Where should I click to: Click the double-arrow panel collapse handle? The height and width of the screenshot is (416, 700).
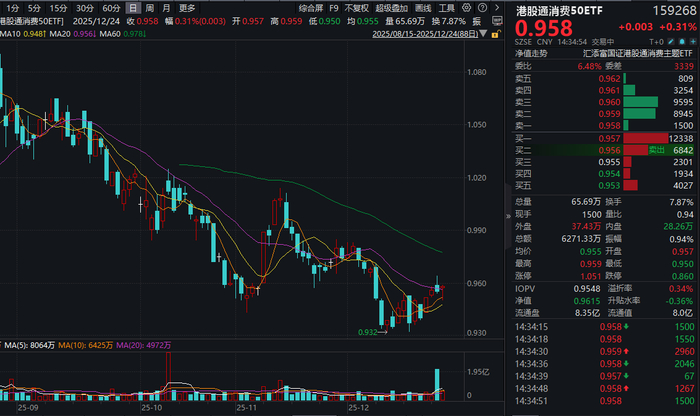tap(508, 216)
